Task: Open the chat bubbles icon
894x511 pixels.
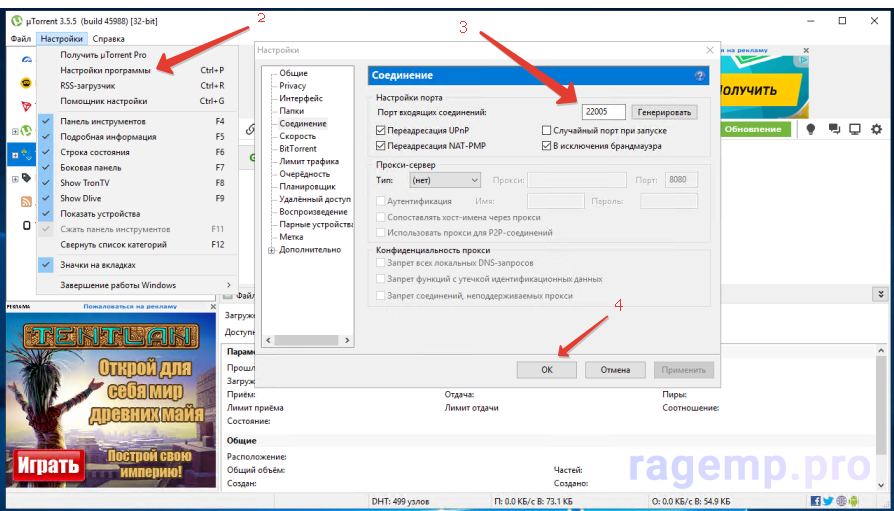Action: [834, 129]
